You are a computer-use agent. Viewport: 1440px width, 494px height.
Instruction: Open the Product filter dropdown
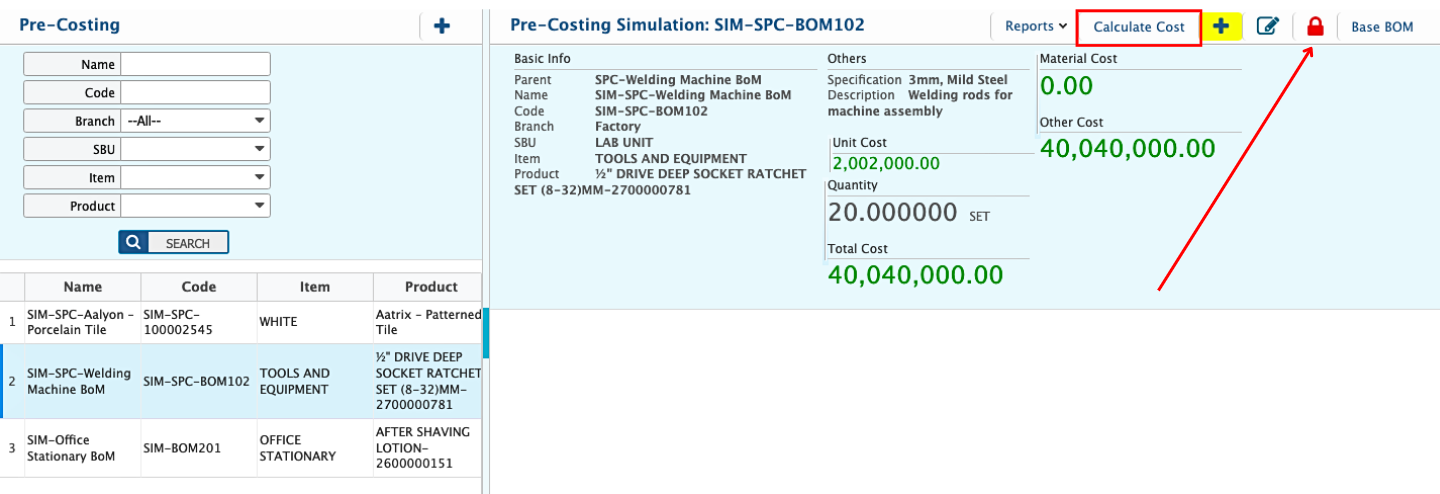195,206
